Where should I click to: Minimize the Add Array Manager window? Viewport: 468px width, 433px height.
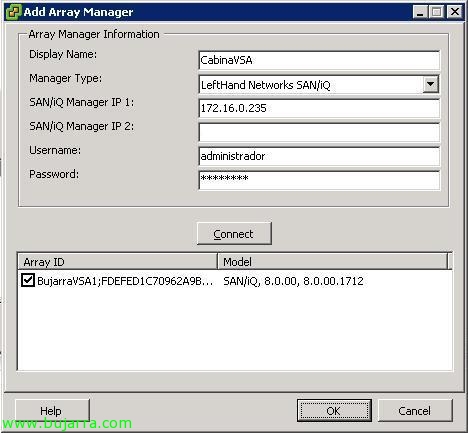[420, 12]
